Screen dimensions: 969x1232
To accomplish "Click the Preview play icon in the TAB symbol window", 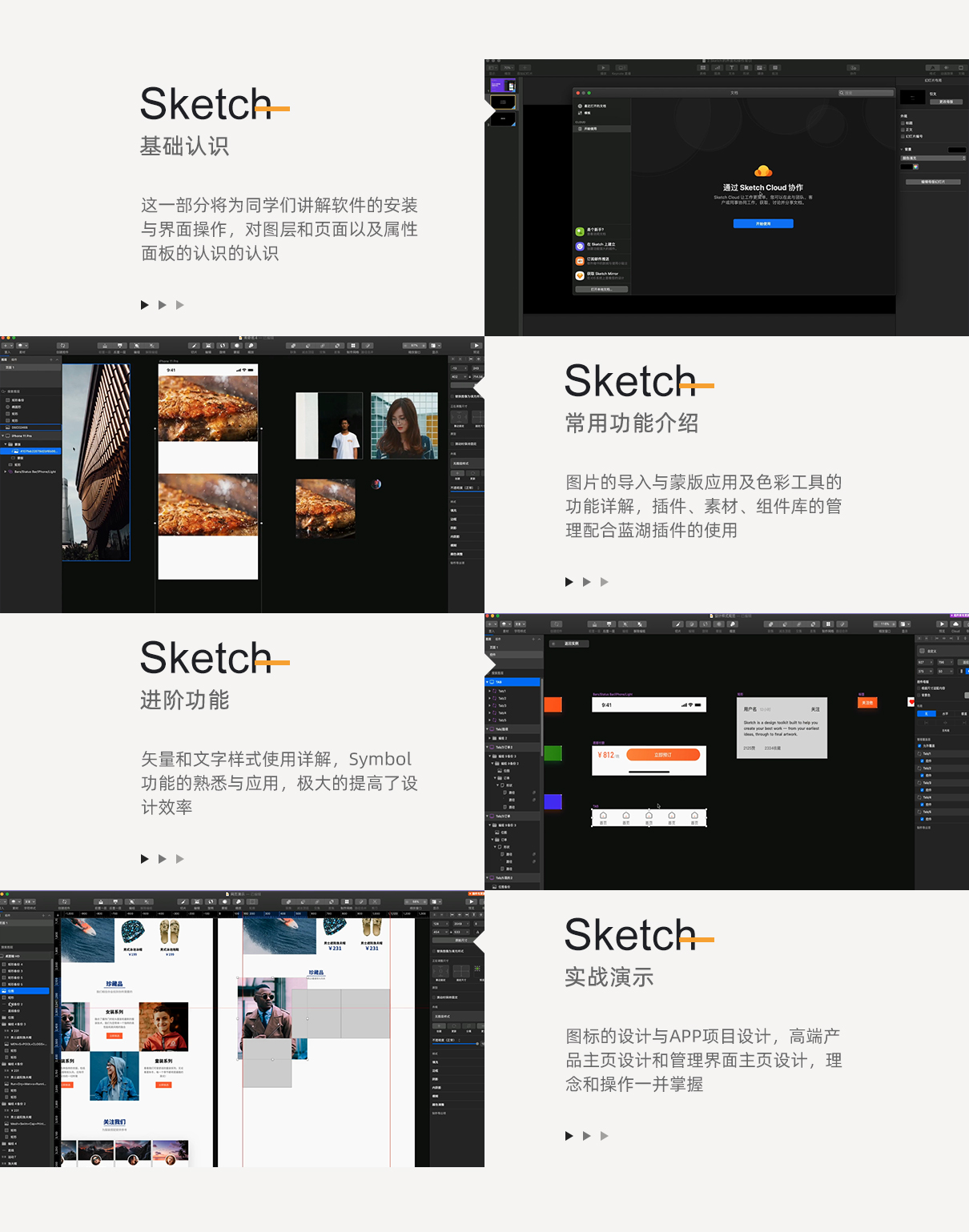I will (942, 624).
